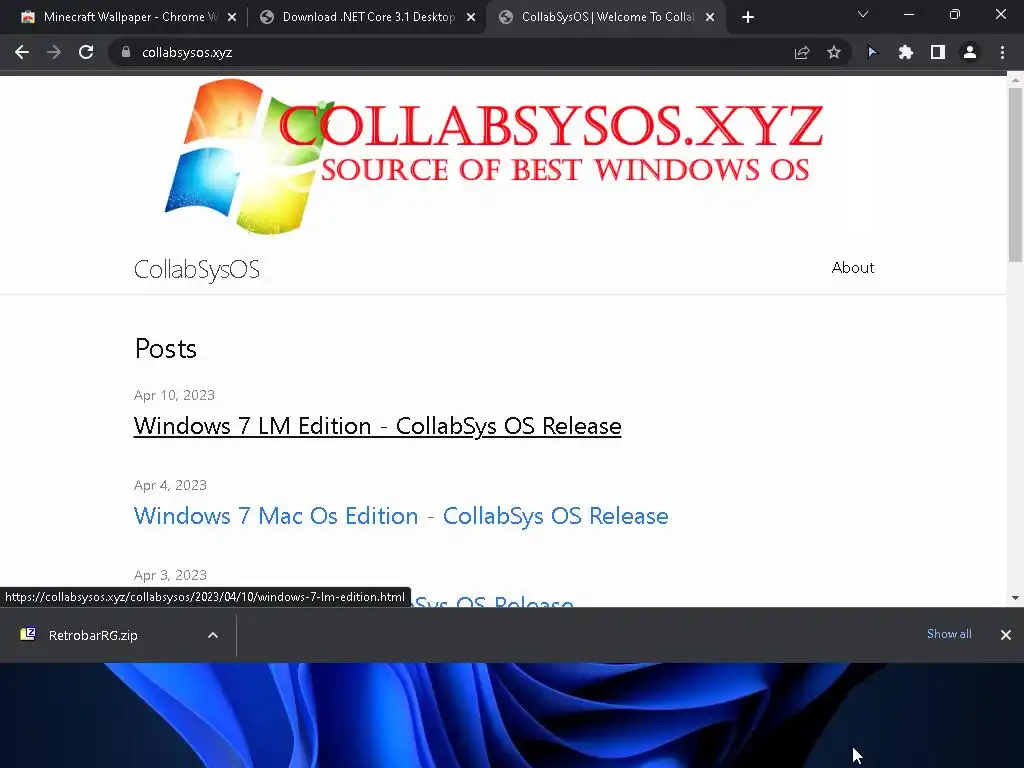
Task: Click the scrollbar down arrow
Action: 1016,598
